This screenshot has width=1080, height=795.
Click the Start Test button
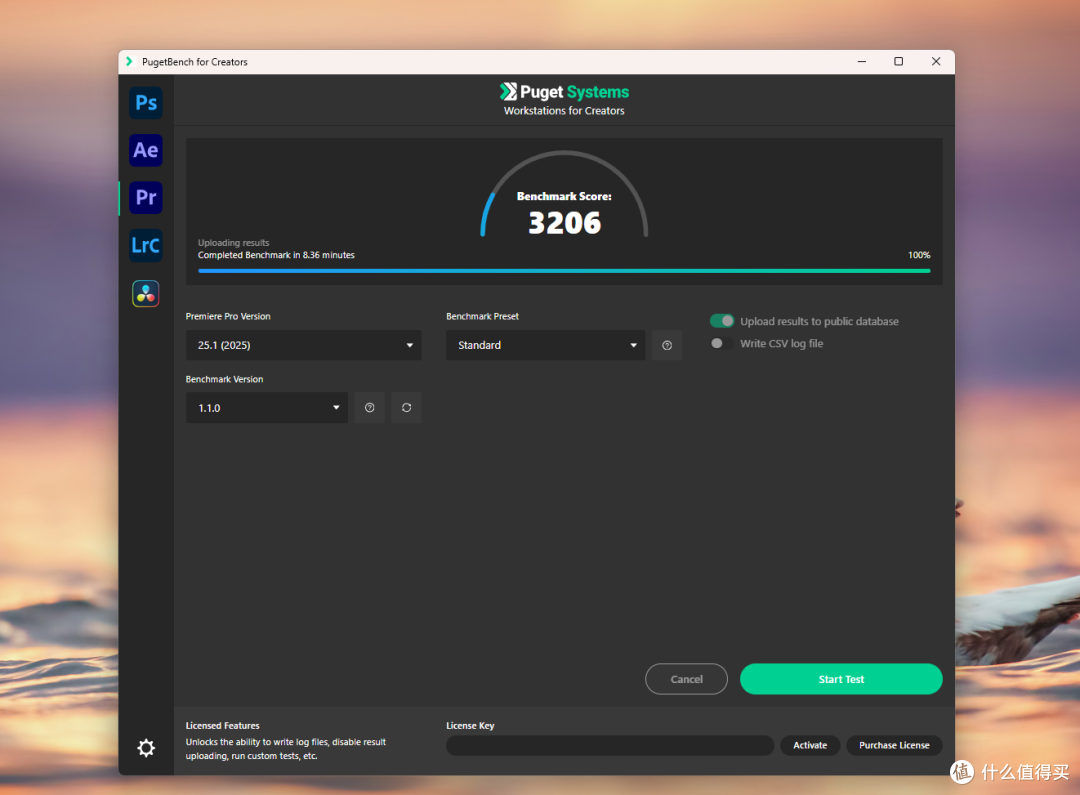tap(841, 679)
